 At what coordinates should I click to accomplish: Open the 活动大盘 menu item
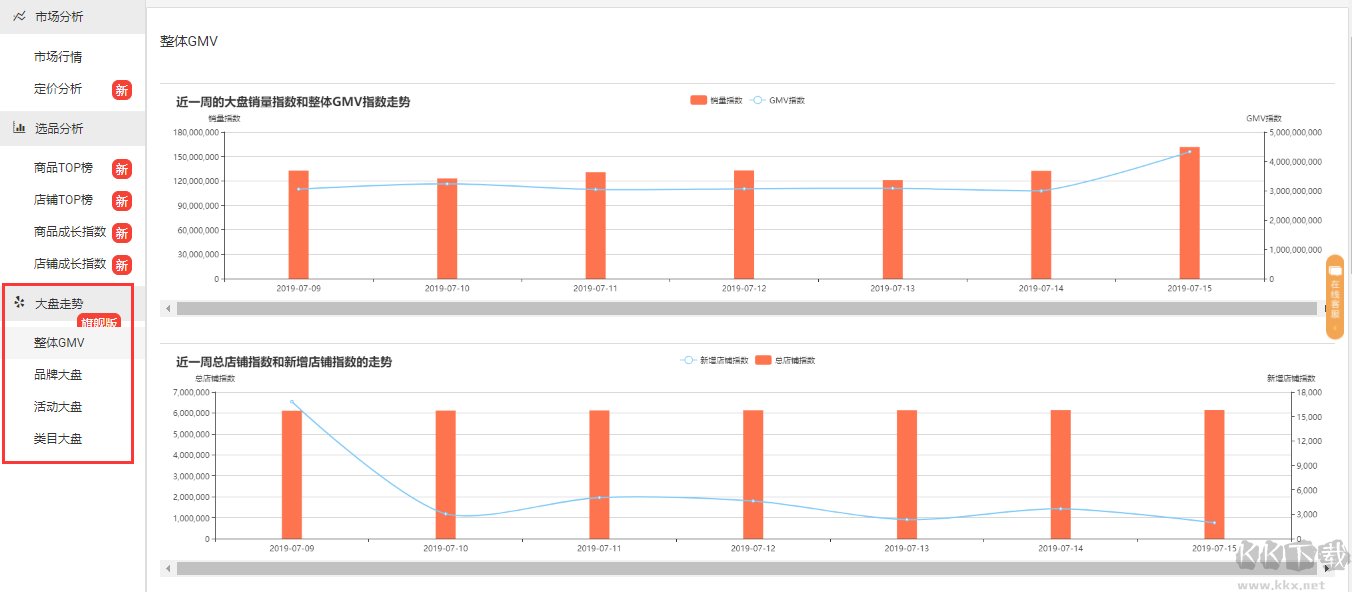[x=58, y=407]
